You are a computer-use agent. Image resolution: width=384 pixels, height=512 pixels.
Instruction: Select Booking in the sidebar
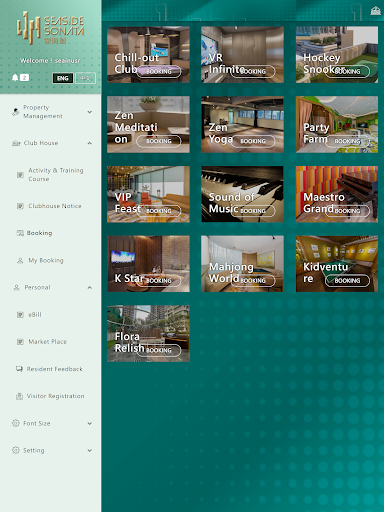click(39, 233)
